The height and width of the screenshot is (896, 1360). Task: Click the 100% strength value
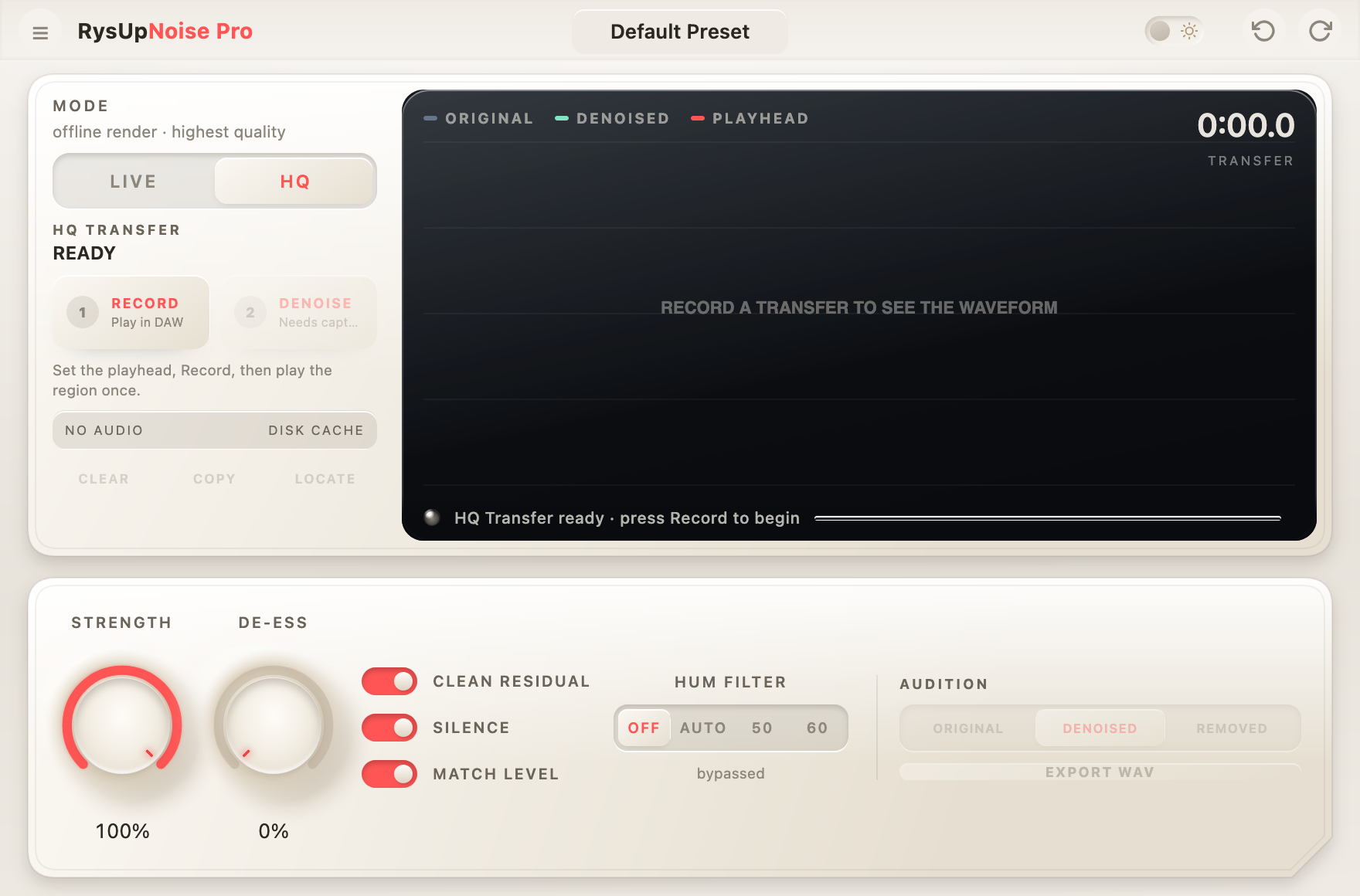point(122,831)
